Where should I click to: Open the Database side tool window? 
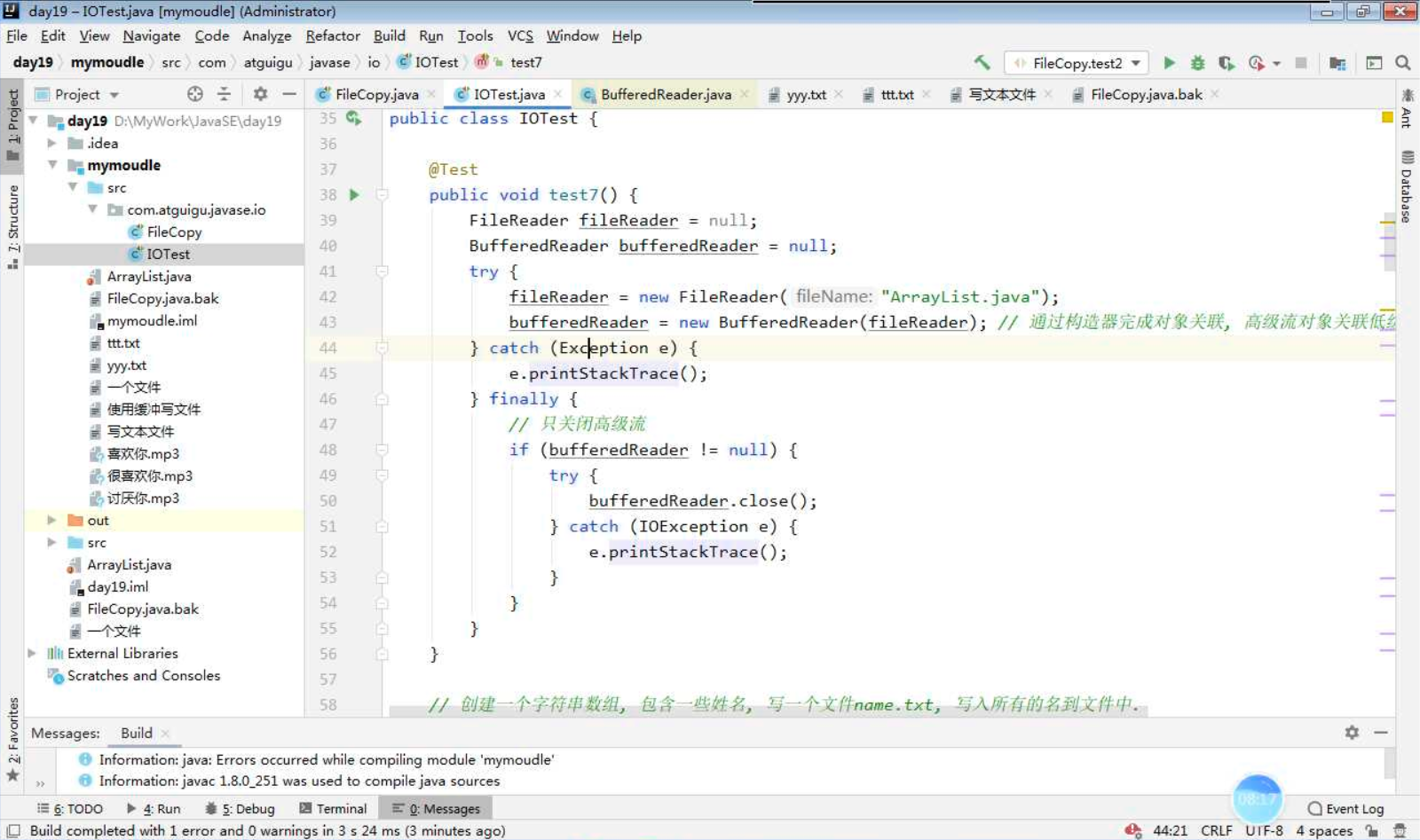(x=1407, y=186)
